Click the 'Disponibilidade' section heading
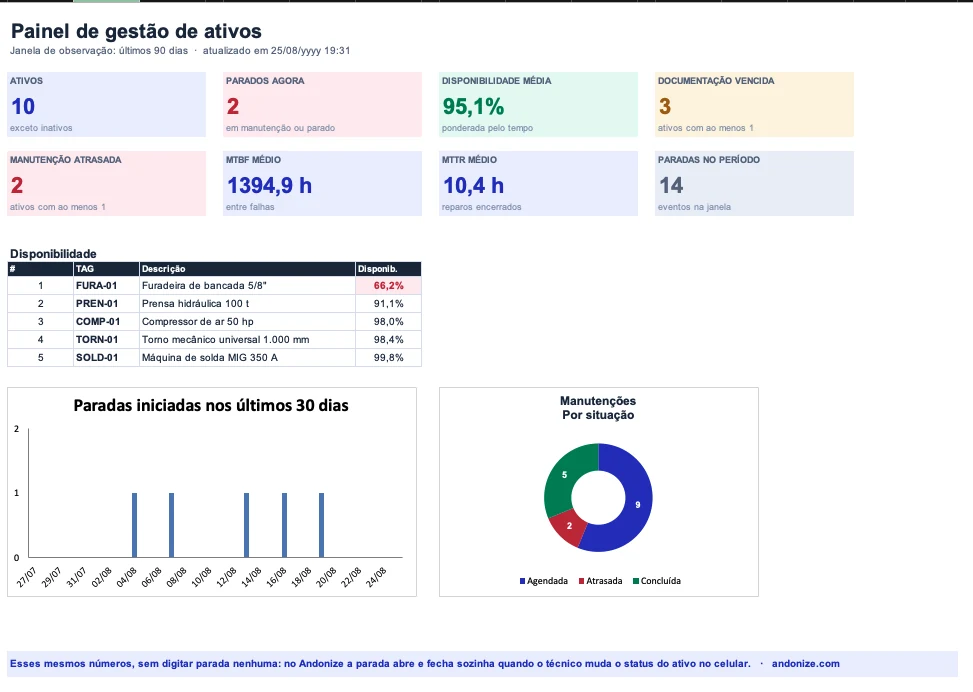 (x=53, y=254)
